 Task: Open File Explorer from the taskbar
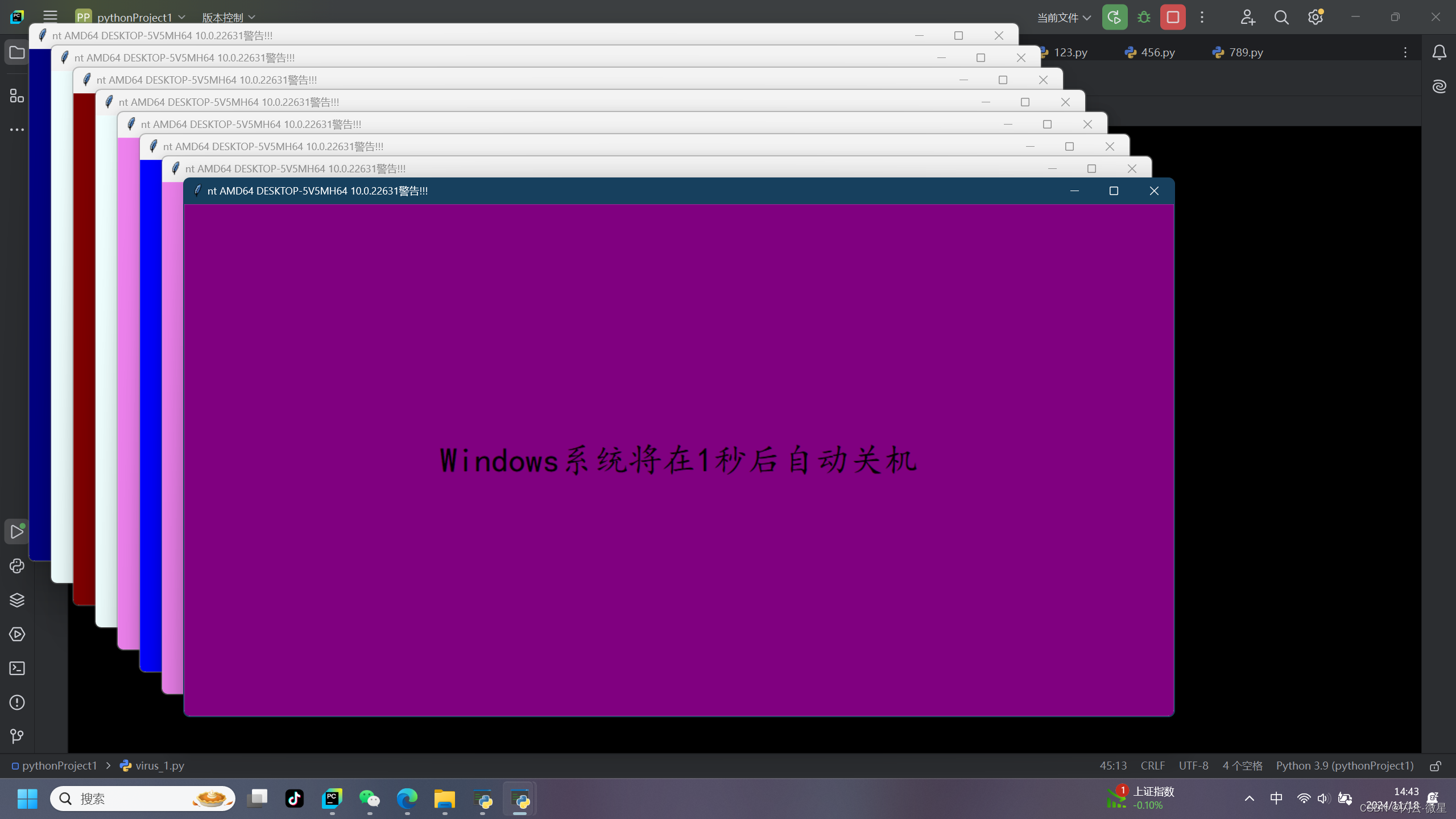point(445,799)
